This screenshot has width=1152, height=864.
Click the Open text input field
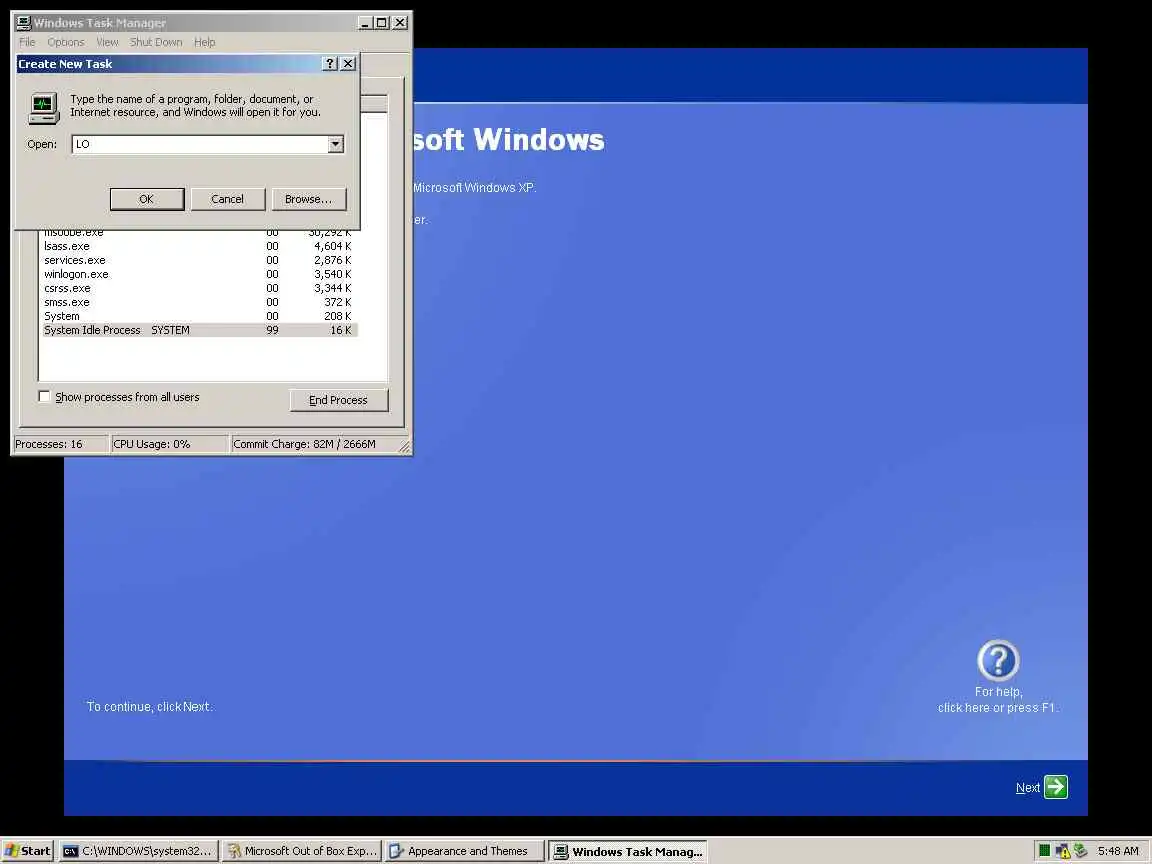point(200,144)
